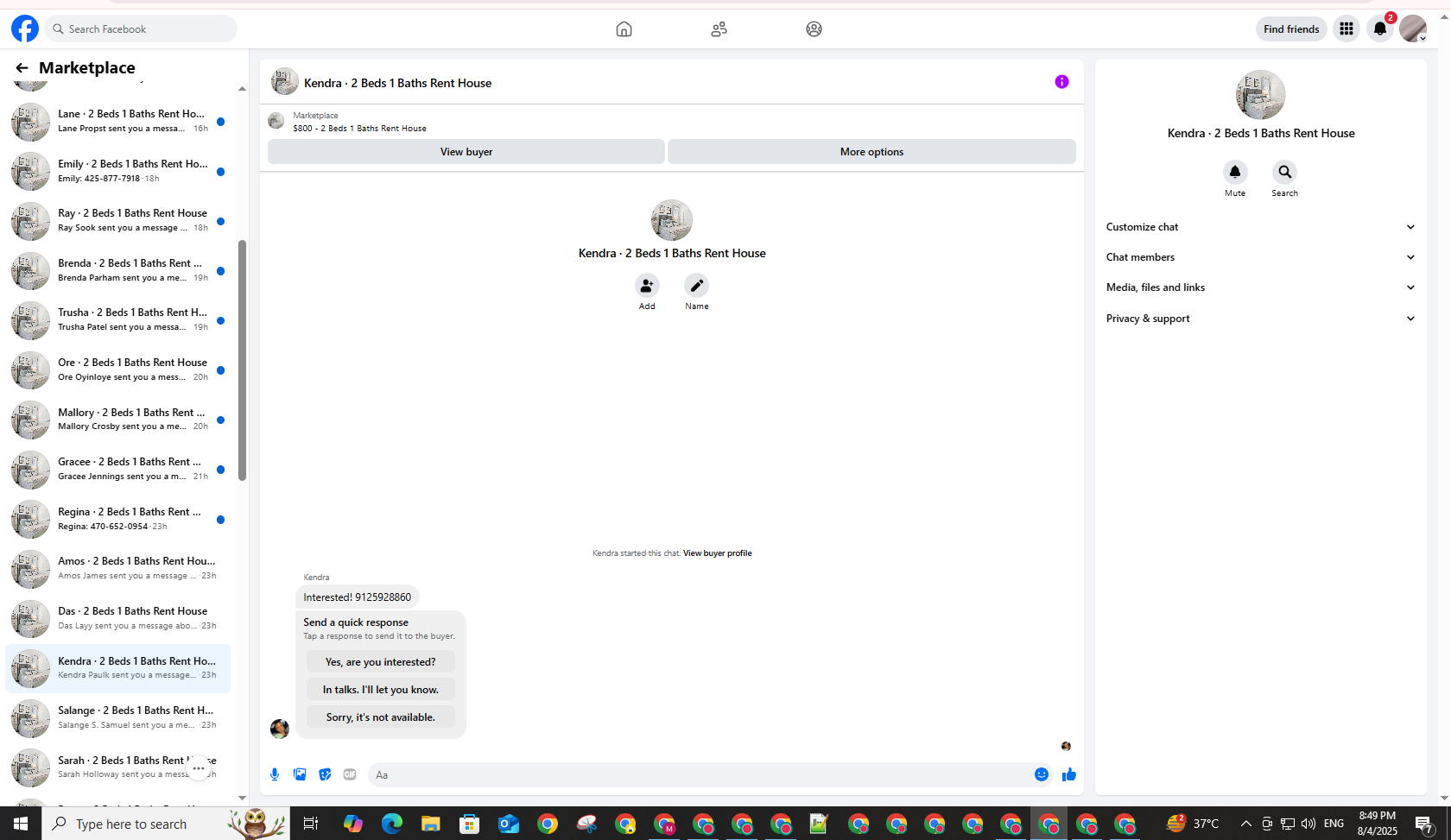Click the View buyer button
This screenshot has height=840, width=1451.
coord(466,152)
